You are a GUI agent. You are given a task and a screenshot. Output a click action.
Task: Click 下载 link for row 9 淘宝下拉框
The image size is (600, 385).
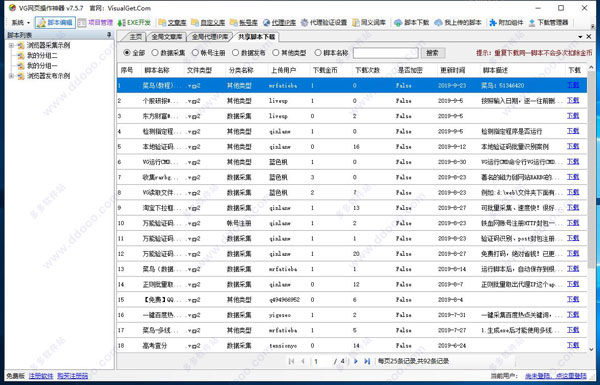coord(573,207)
